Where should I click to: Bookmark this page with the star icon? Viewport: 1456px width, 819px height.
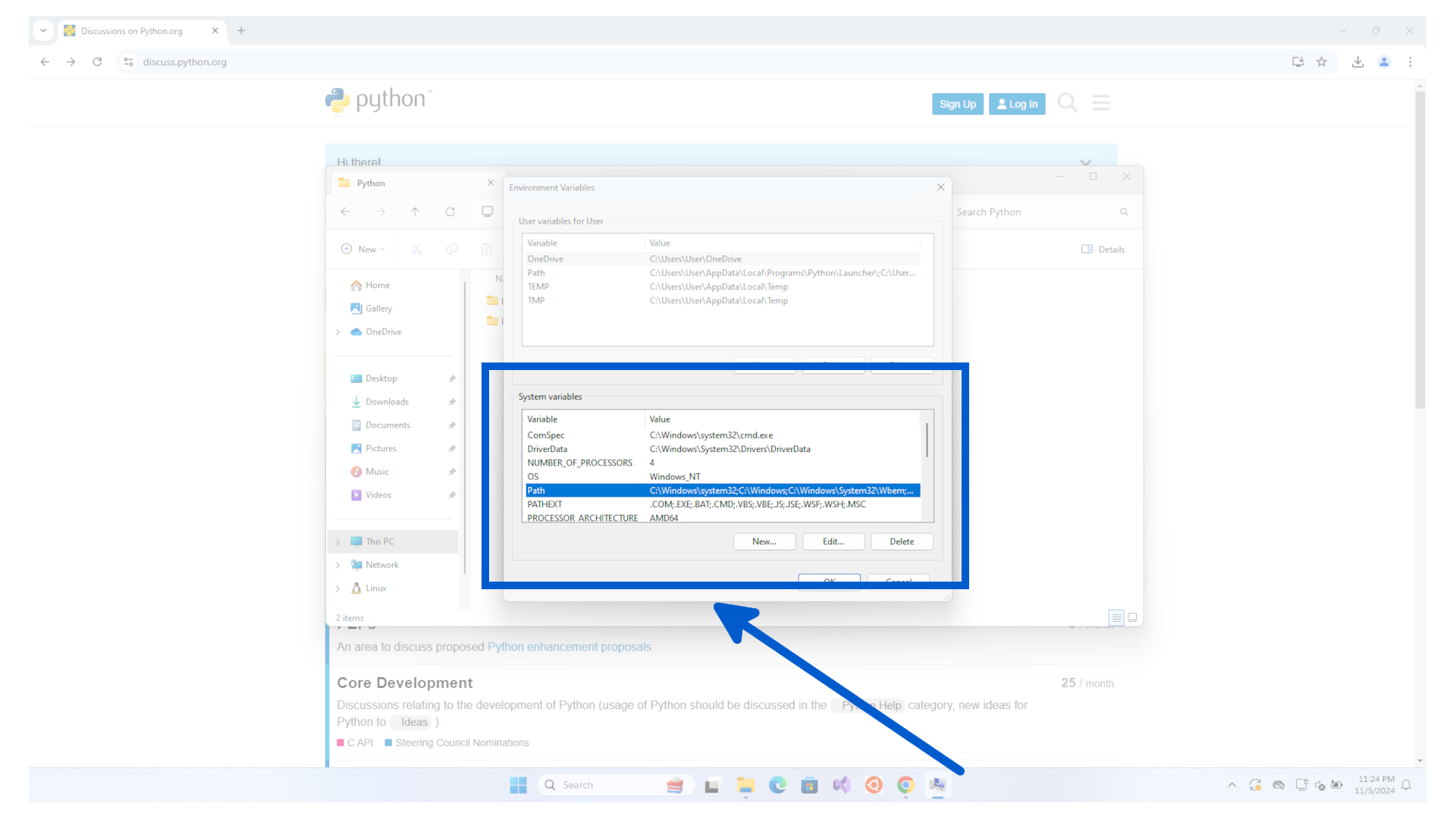click(1322, 62)
